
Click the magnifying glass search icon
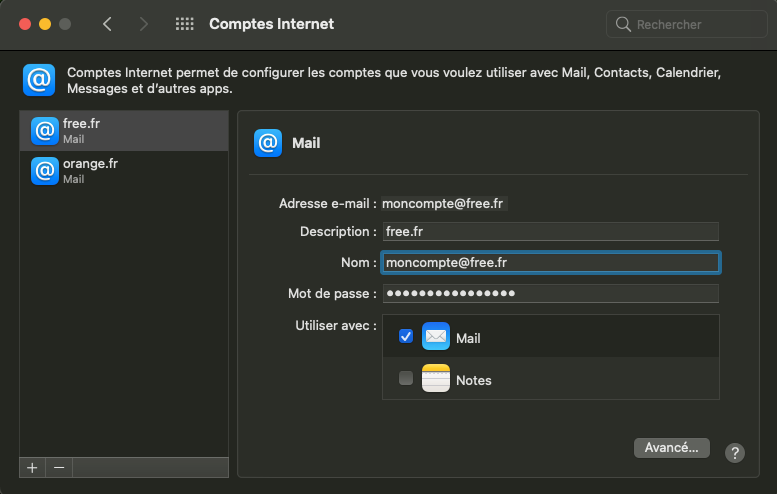click(623, 24)
